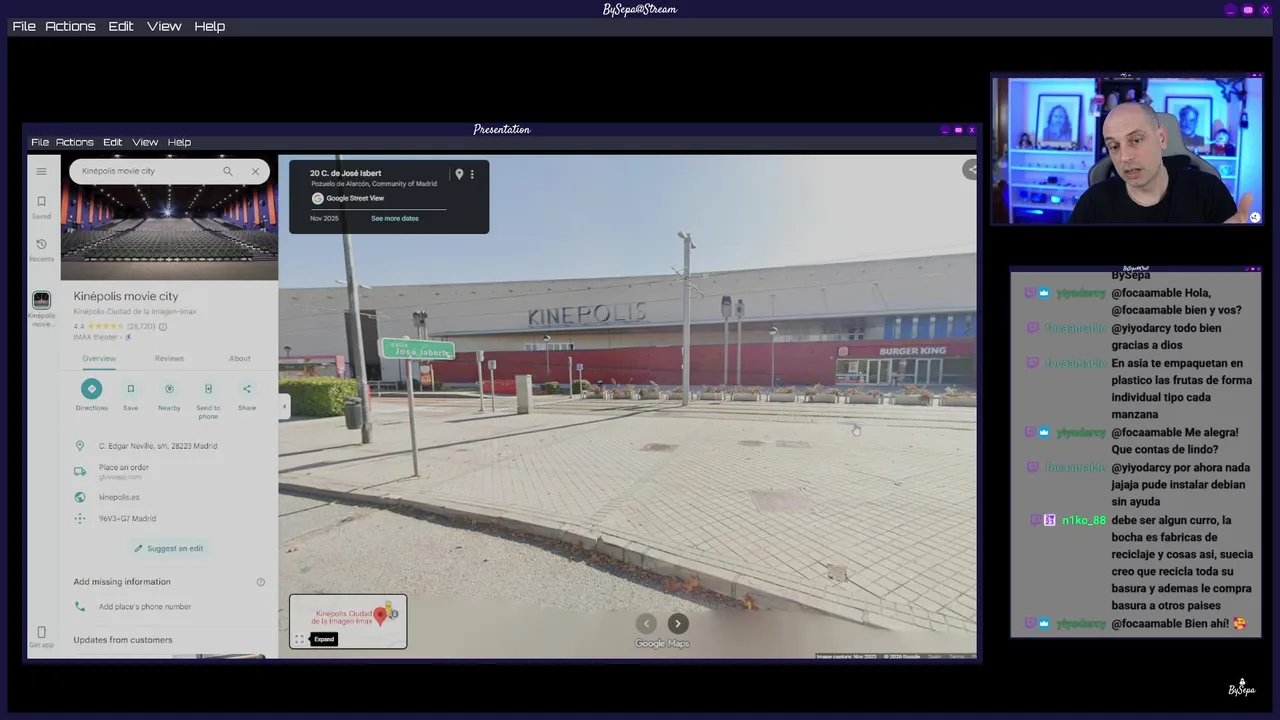Open the hamburger menu in Google Maps
The image size is (1280, 720).
[41, 171]
